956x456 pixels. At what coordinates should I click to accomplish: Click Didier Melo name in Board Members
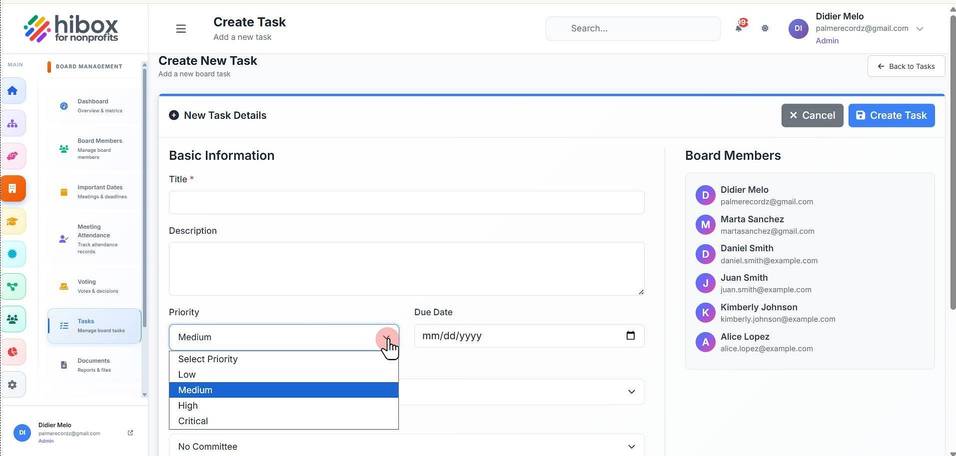tap(744, 190)
